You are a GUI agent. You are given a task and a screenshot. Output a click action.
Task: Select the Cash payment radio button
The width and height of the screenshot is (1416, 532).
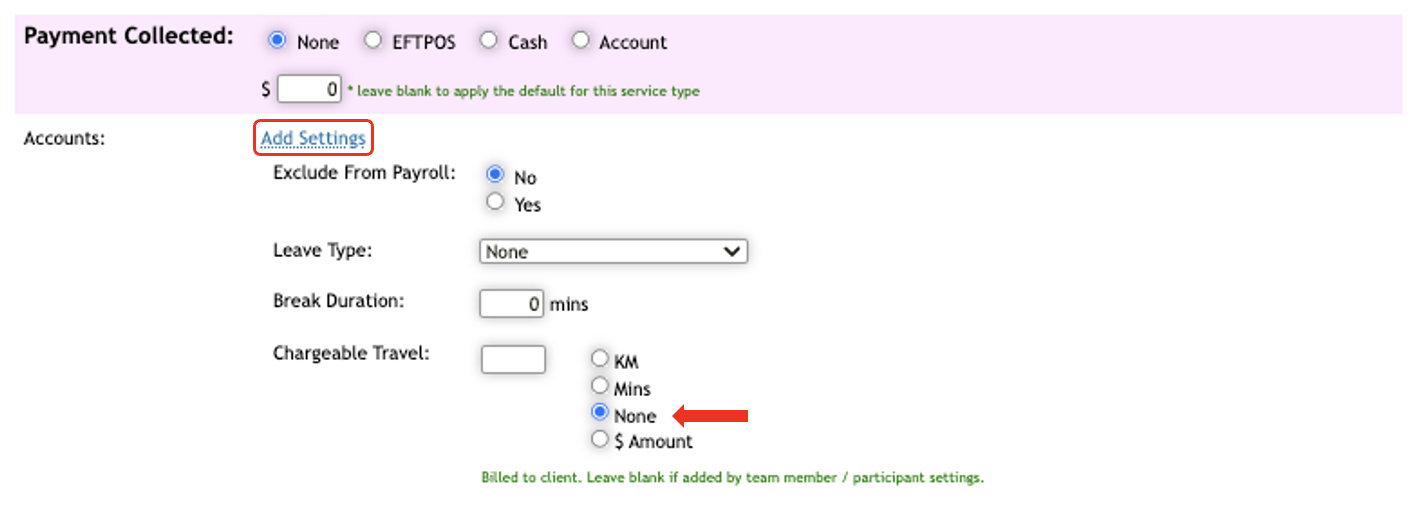coord(488,41)
